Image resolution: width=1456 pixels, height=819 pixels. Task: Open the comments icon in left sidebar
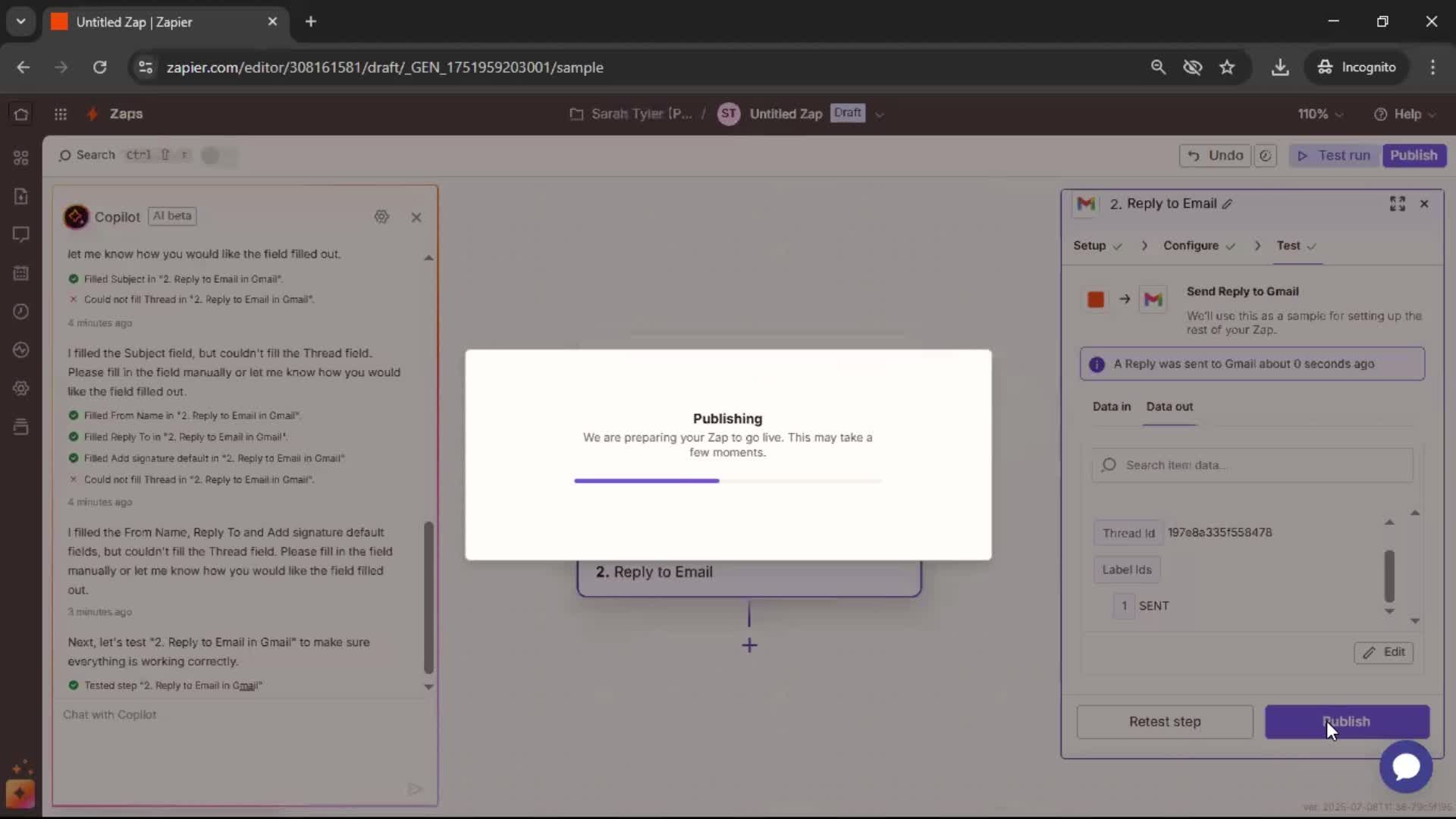pyautogui.click(x=21, y=234)
